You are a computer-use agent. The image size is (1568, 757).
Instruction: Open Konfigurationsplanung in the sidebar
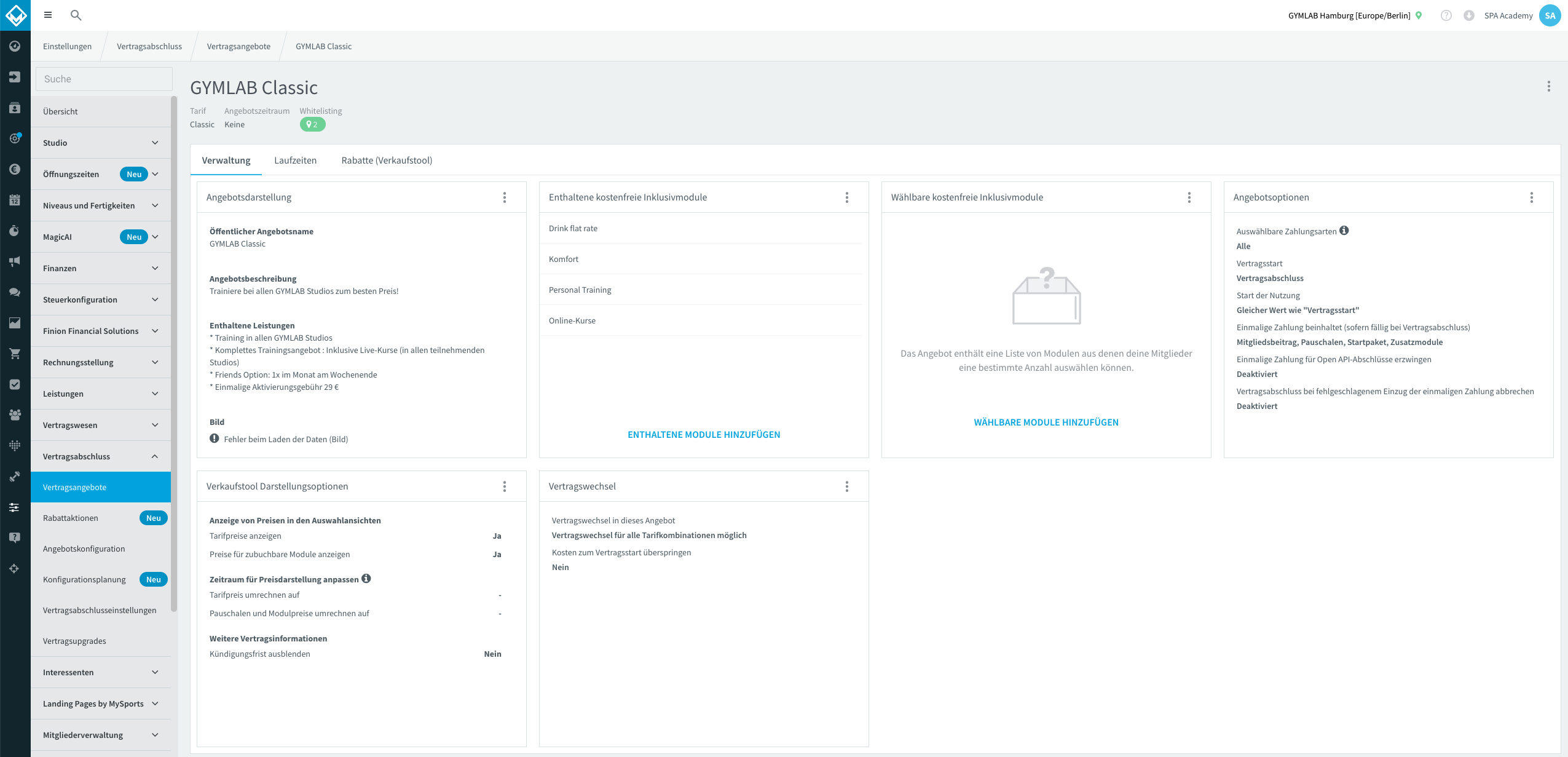[101, 579]
